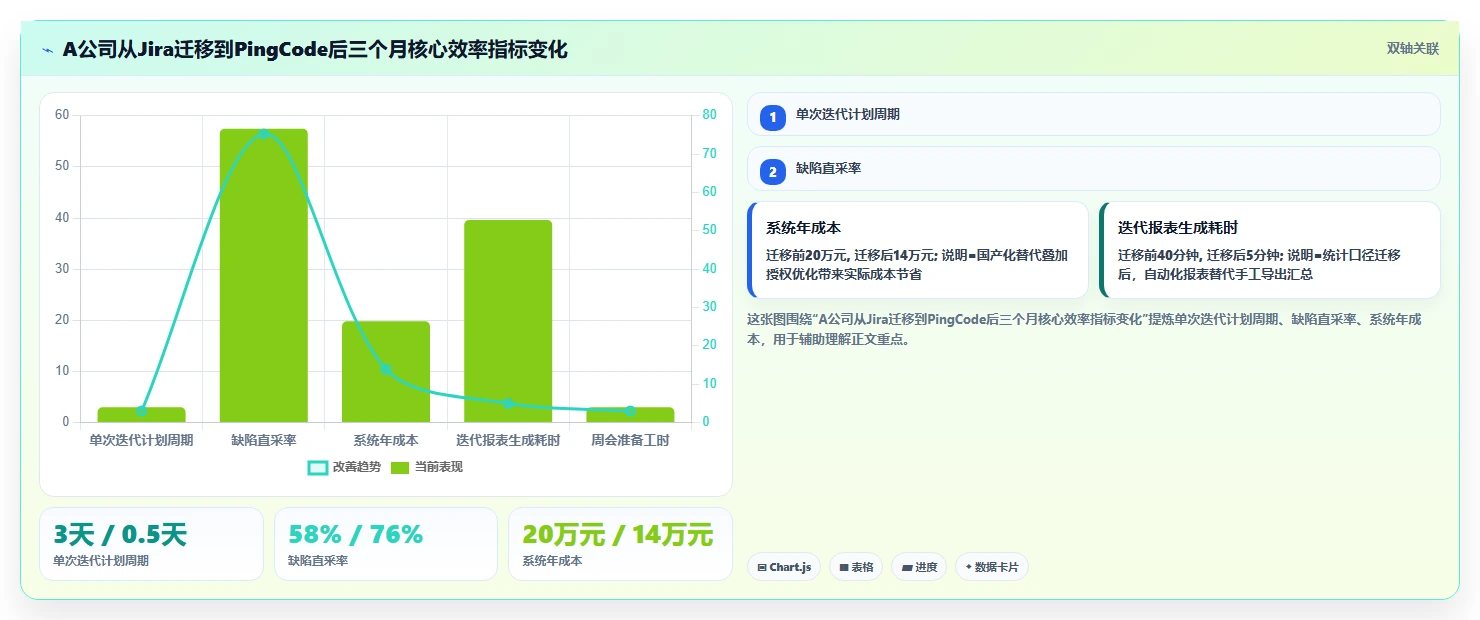Click the 数据卡片 tag
The image size is (1480, 620).
click(991, 567)
